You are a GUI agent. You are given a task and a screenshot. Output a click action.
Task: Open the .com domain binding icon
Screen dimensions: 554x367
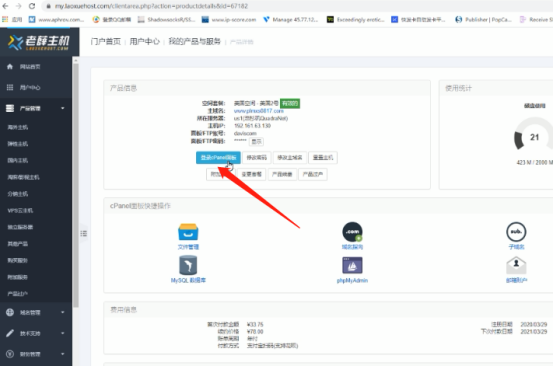point(352,232)
